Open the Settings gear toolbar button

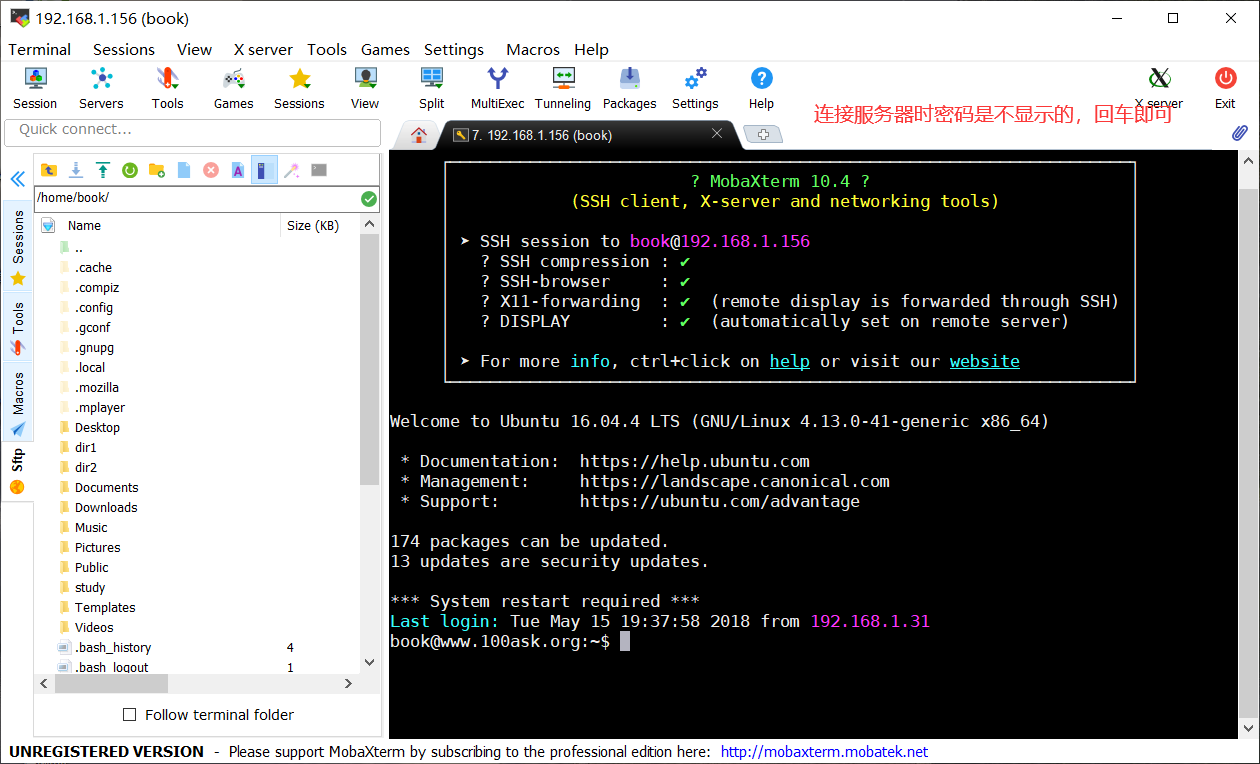point(695,88)
